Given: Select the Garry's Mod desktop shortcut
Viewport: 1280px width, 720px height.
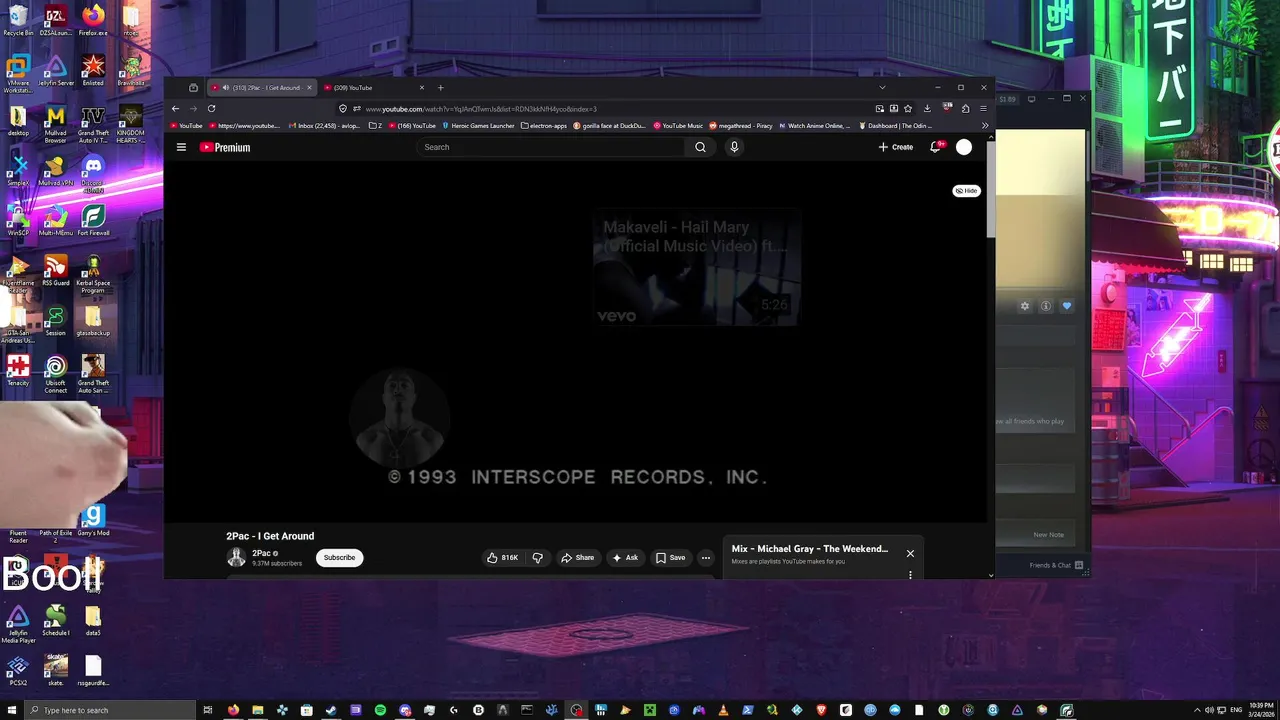Looking at the screenshot, I should (x=93, y=520).
